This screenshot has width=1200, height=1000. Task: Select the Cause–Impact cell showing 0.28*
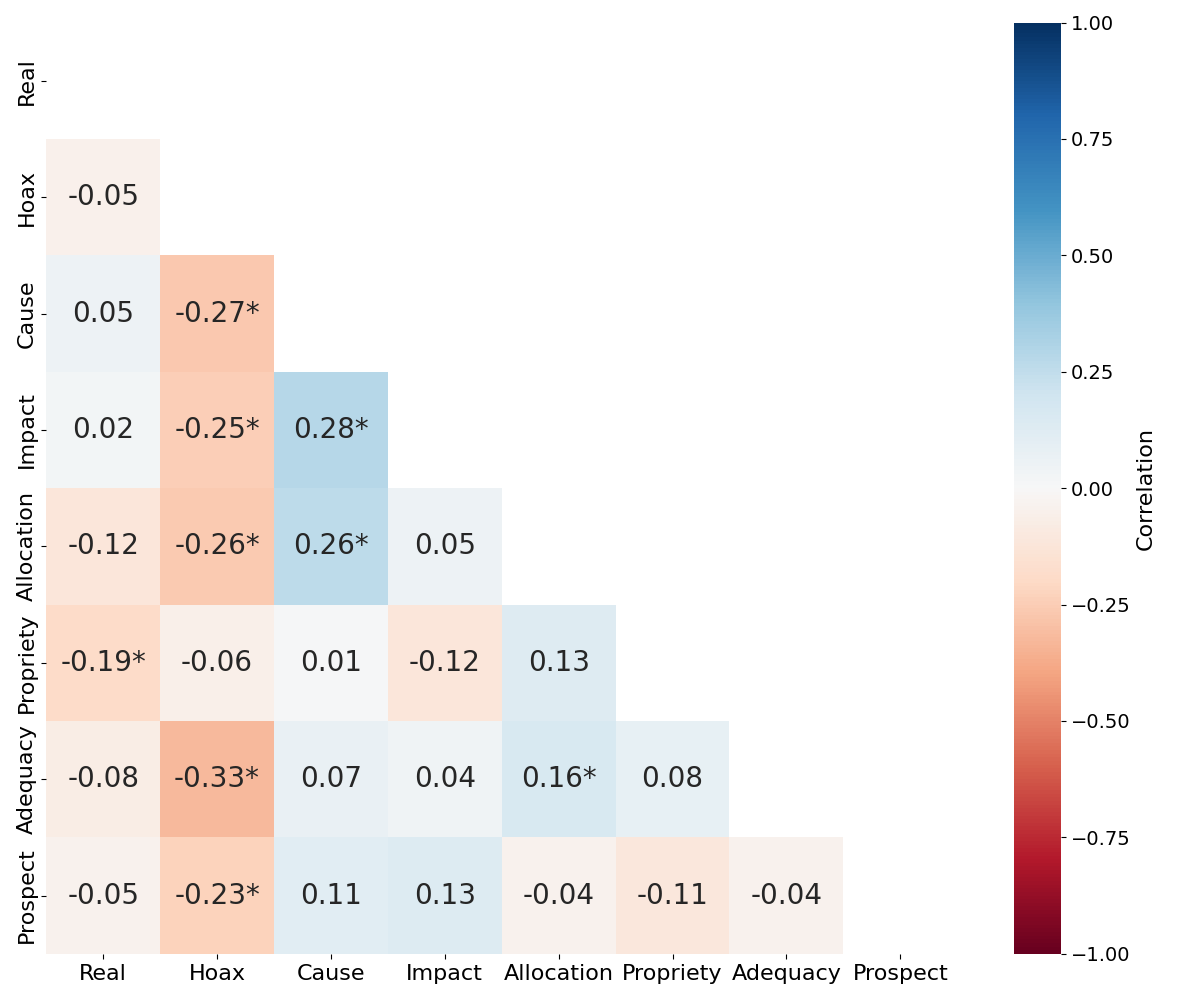click(x=331, y=429)
